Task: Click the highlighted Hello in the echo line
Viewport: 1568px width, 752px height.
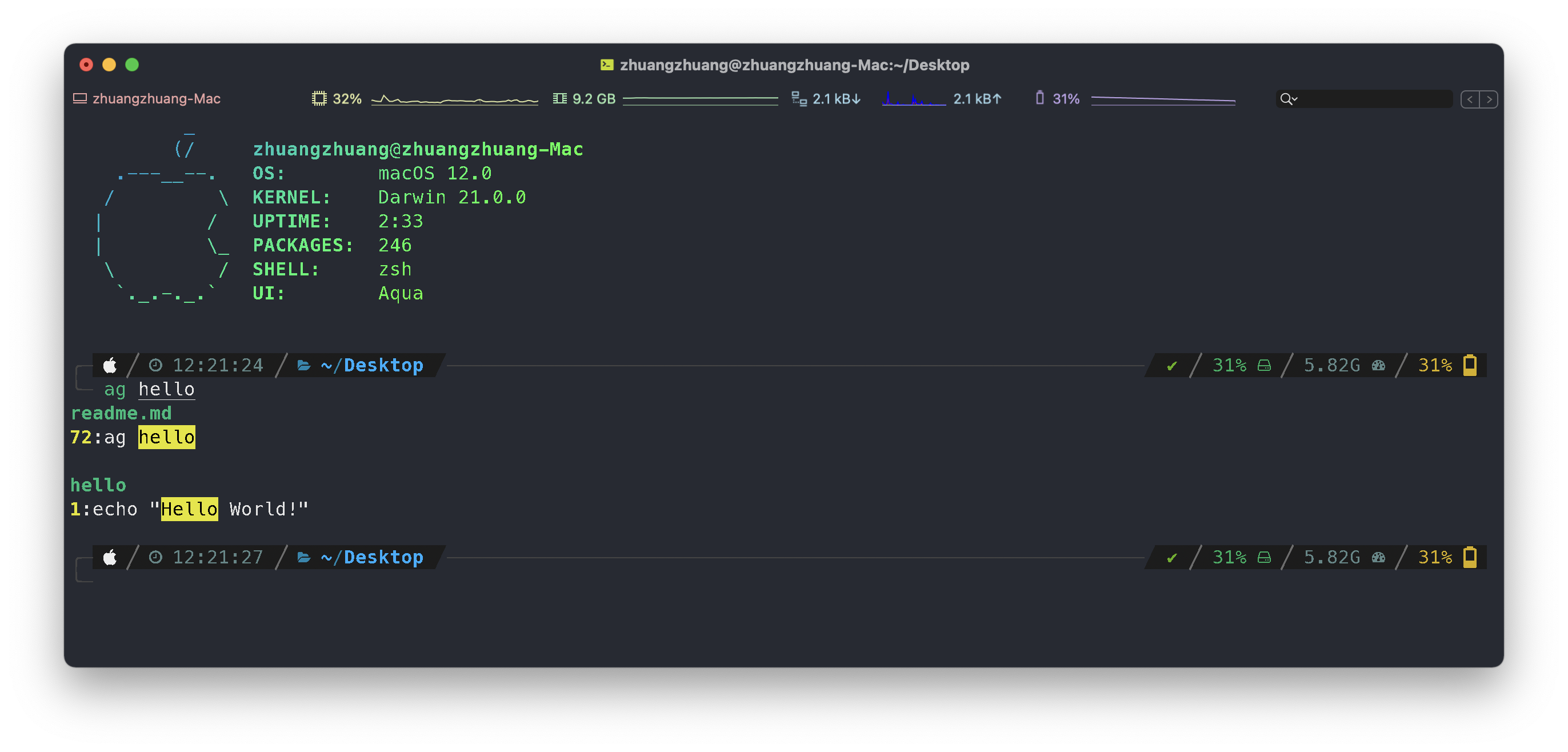Action: (189, 509)
